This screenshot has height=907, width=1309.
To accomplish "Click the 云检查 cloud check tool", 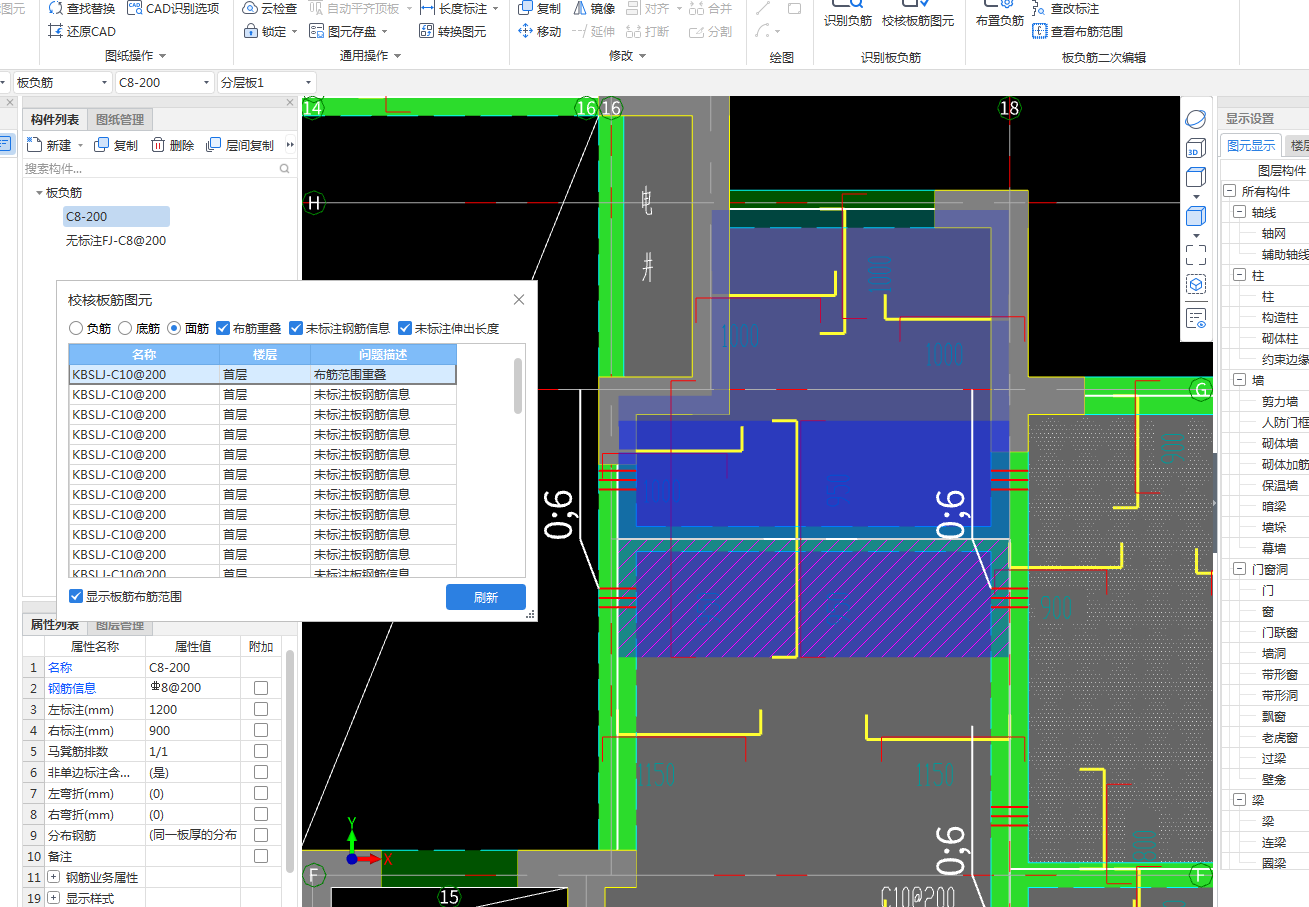I will tap(270, 8).
